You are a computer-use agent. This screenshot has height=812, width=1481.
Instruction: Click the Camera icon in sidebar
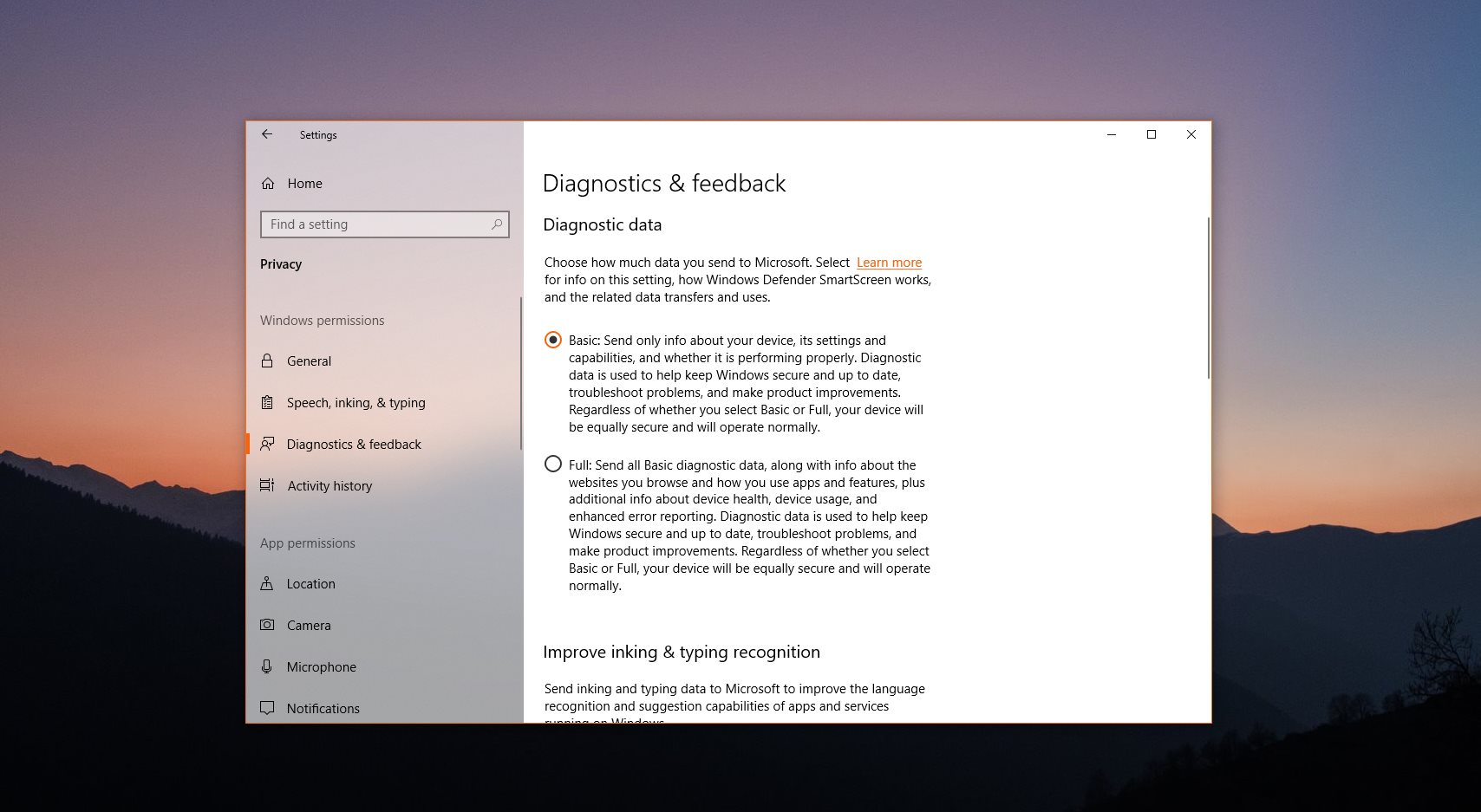coord(267,626)
